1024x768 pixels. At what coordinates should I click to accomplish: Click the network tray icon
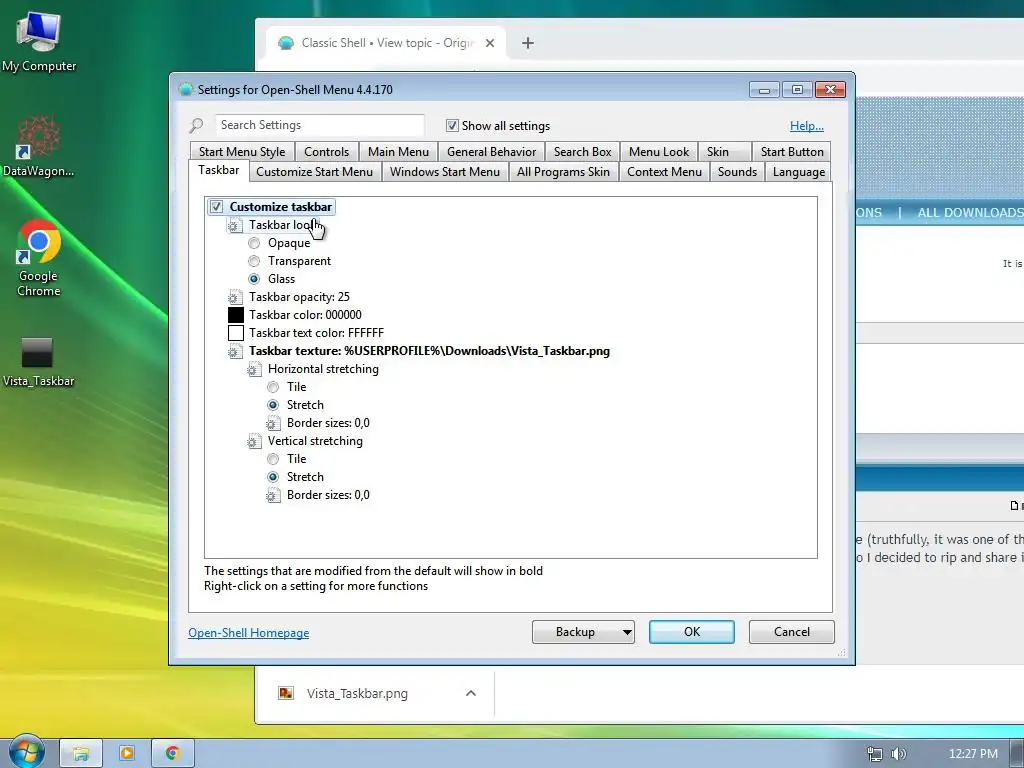click(x=874, y=754)
